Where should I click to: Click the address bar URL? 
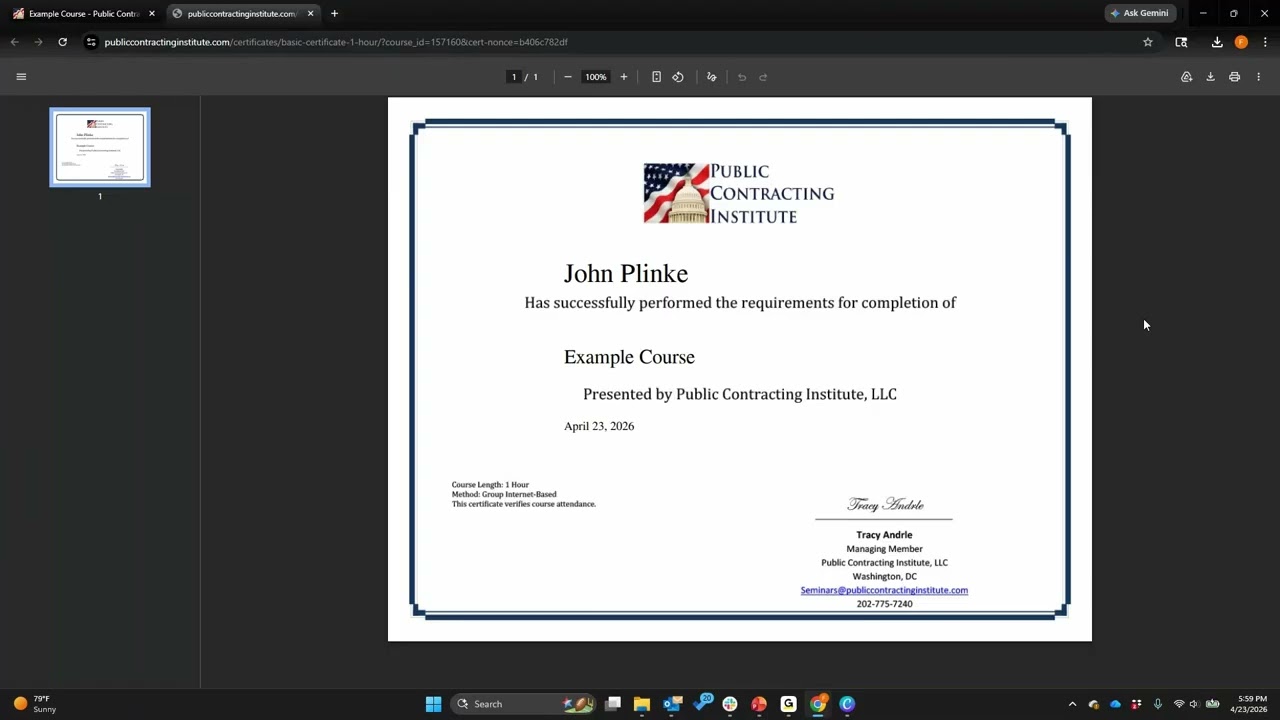click(x=336, y=42)
